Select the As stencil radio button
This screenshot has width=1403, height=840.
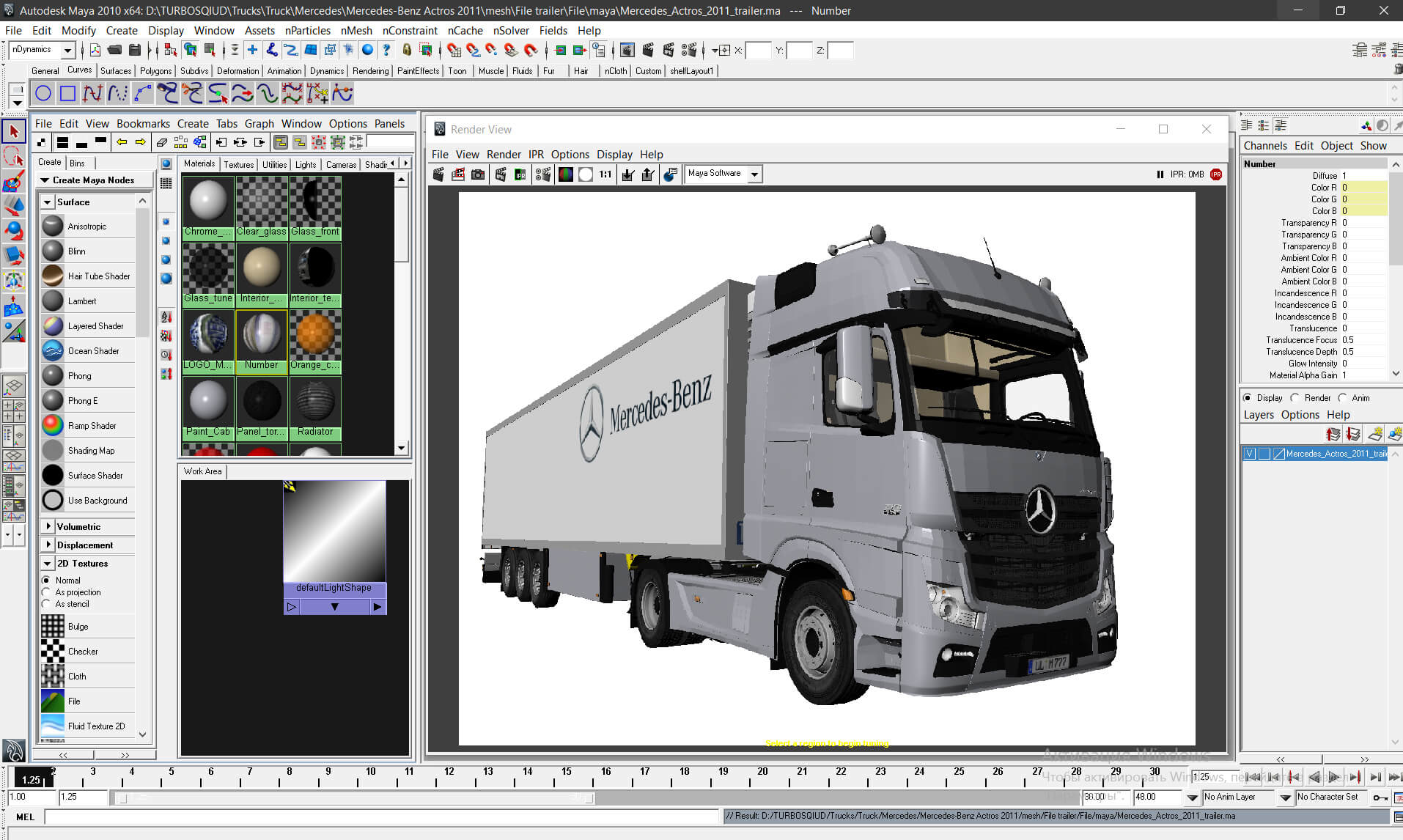[x=46, y=603]
